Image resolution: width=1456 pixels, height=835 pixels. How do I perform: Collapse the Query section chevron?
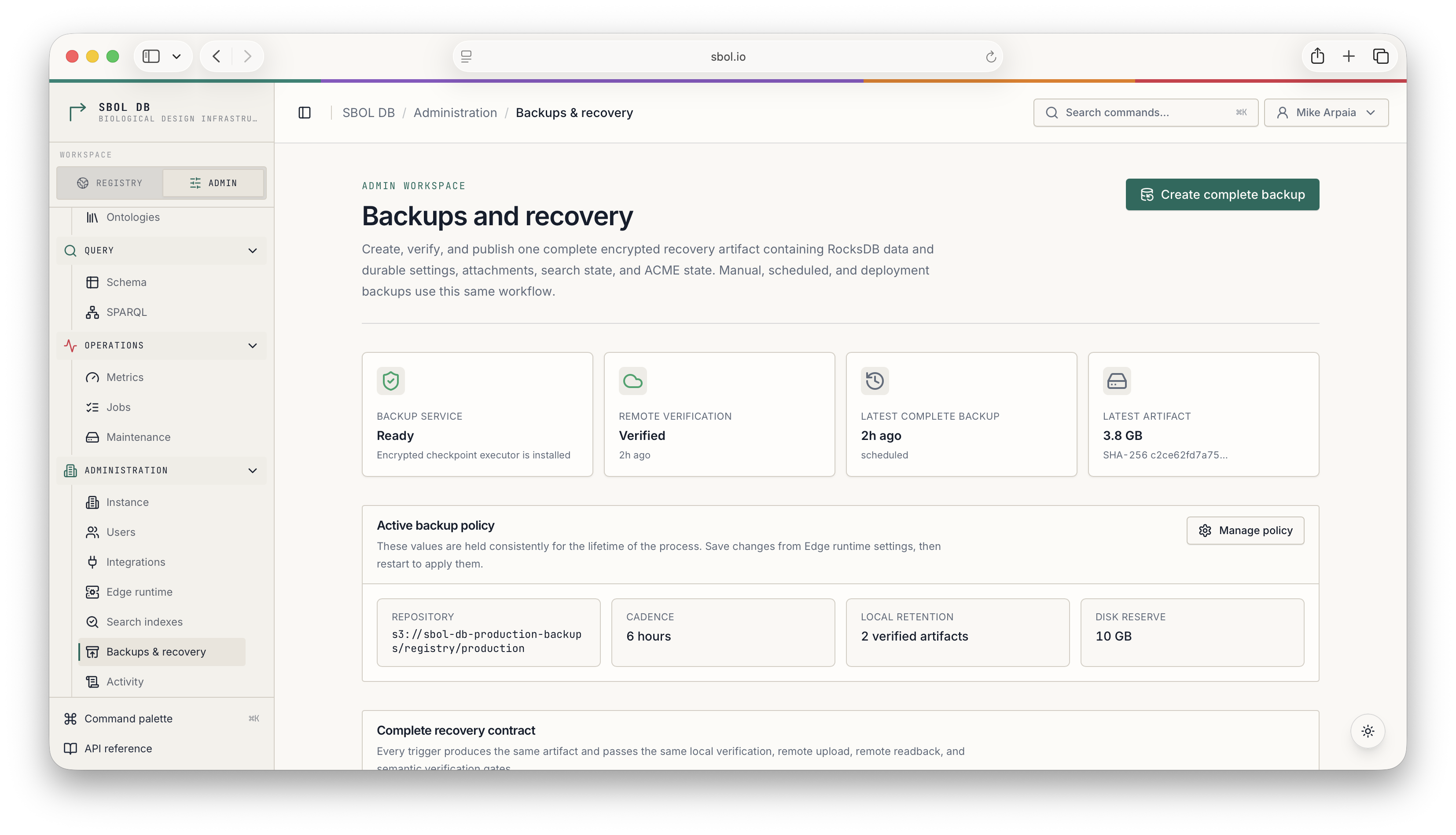click(x=252, y=251)
